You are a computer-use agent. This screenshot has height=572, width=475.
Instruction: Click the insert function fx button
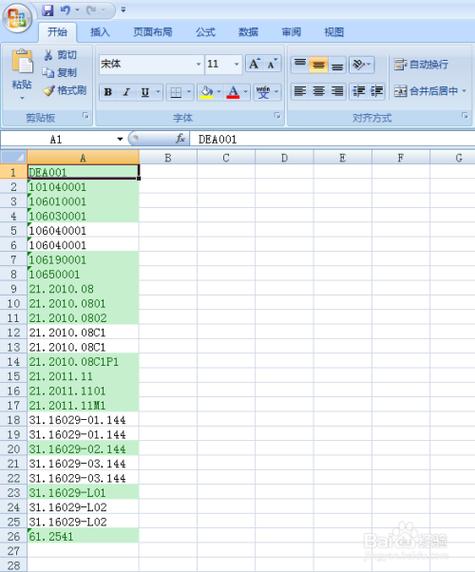[180, 139]
